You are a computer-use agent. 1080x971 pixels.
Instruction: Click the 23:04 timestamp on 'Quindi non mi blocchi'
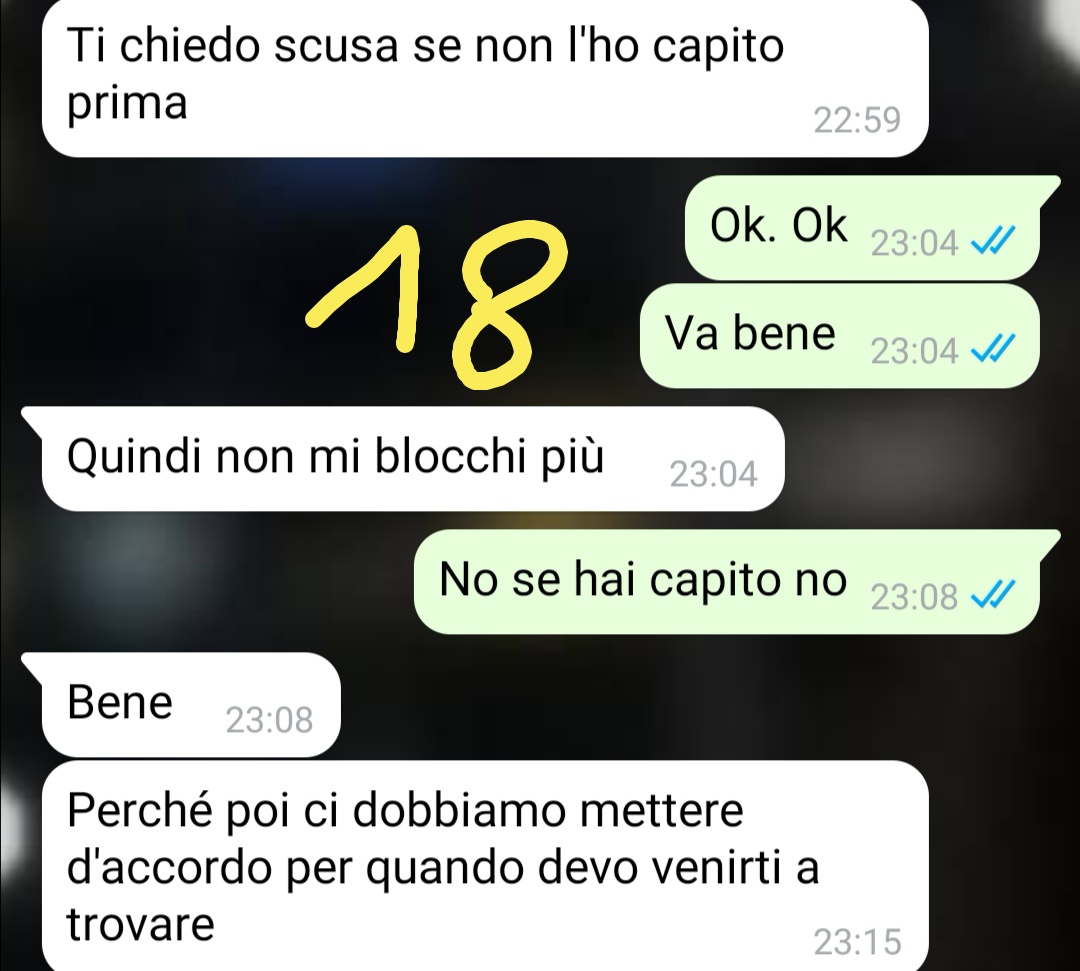(x=714, y=474)
